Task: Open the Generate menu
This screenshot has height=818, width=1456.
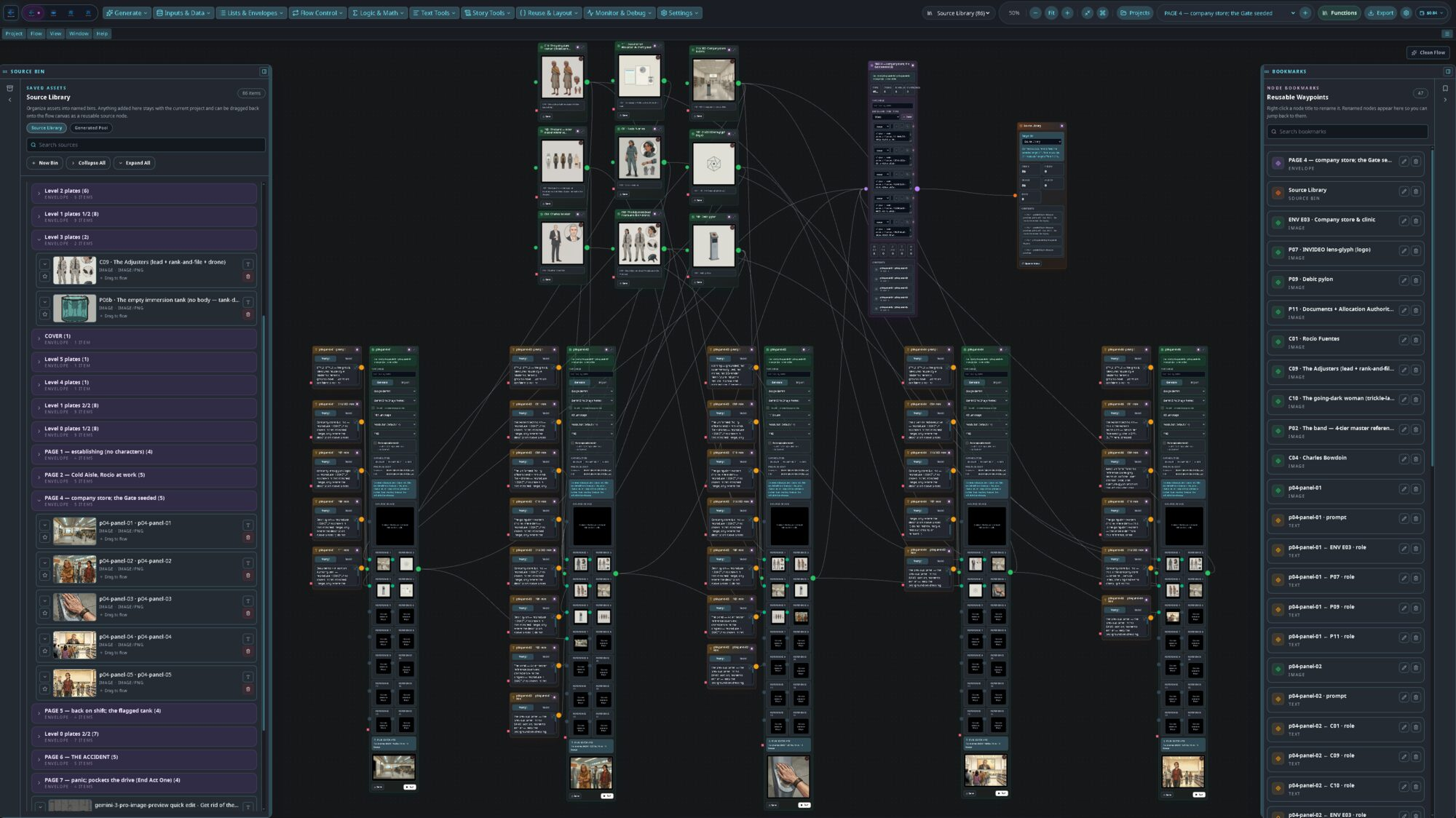Action: pyautogui.click(x=127, y=13)
